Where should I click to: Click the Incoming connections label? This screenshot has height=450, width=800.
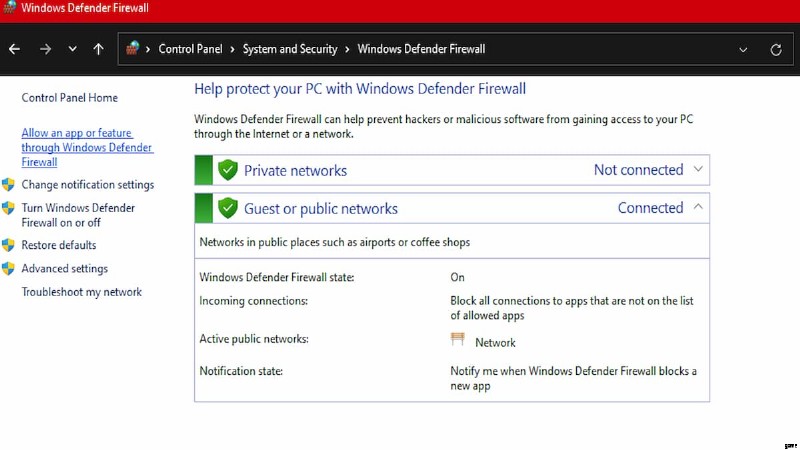point(254,301)
